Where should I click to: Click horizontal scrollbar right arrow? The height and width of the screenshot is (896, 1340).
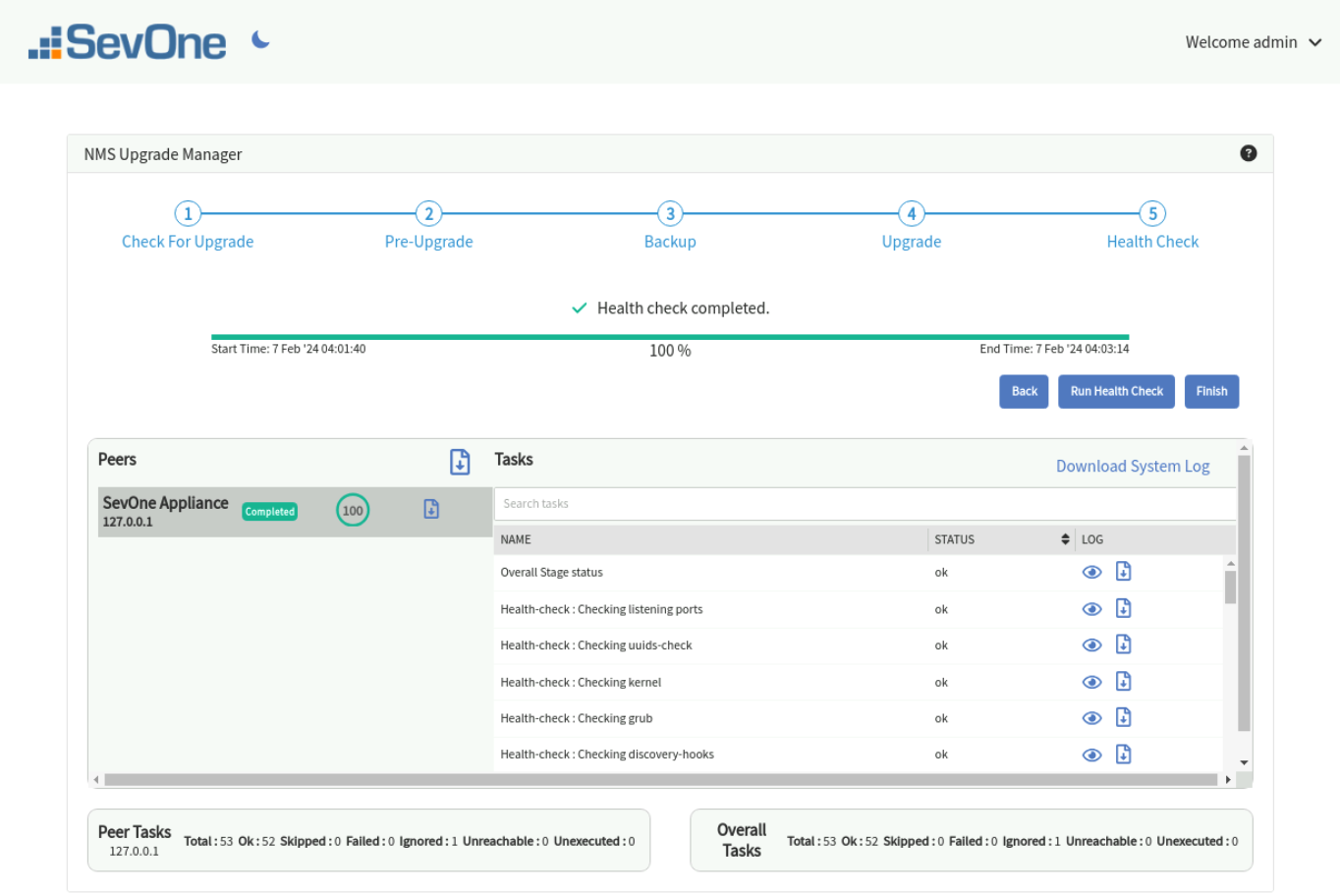[1228, 780]
